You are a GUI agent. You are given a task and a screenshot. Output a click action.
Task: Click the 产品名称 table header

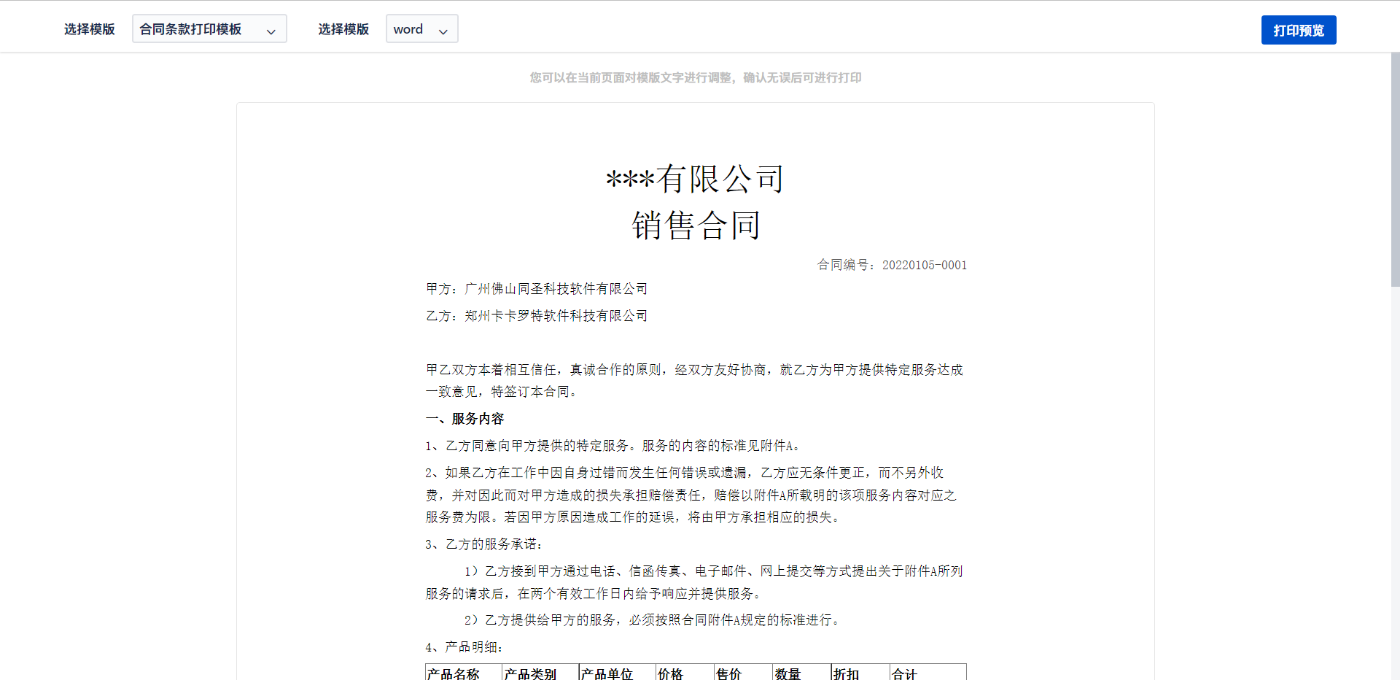pos(464,673)
